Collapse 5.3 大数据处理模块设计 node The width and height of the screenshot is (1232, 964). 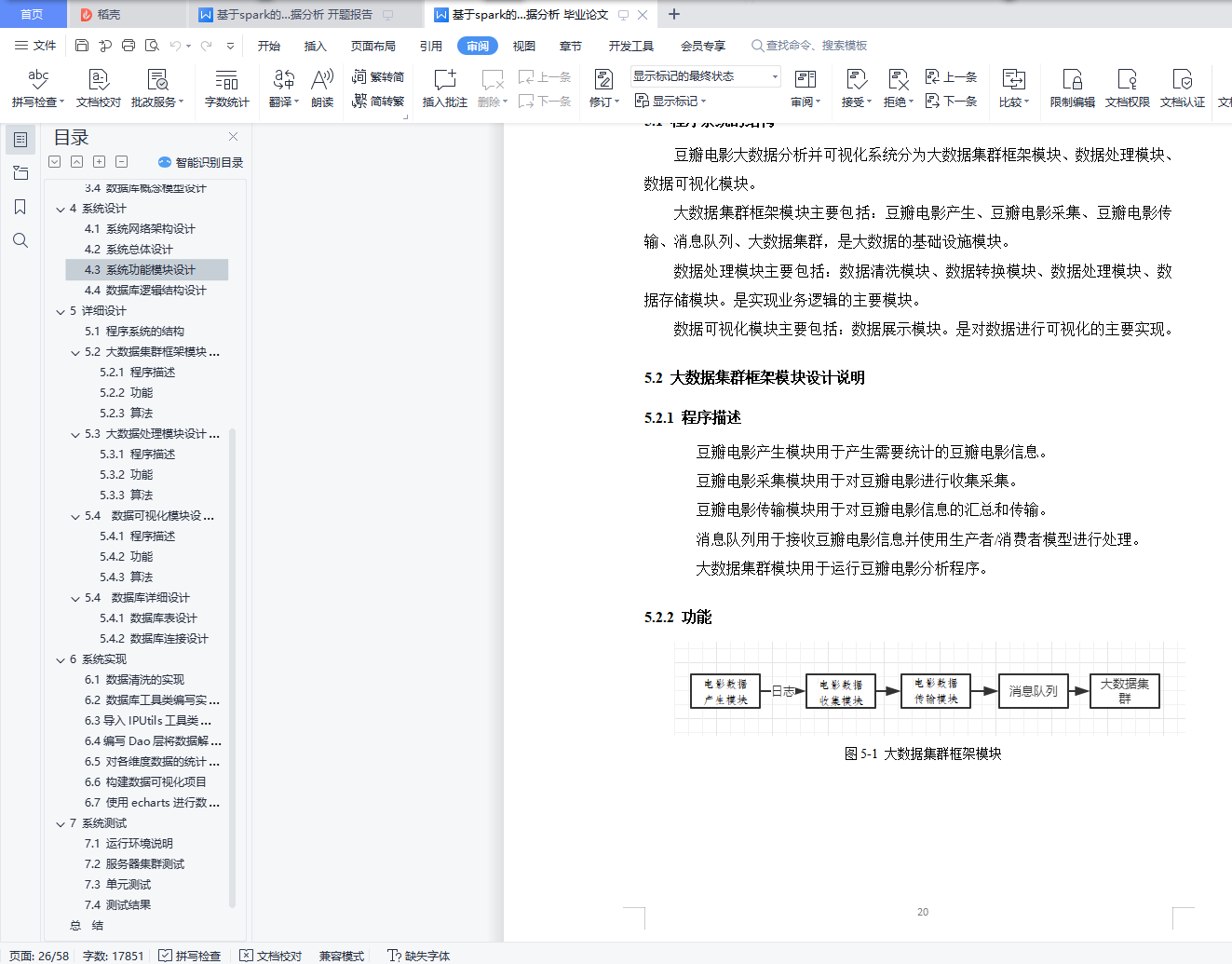76,435
